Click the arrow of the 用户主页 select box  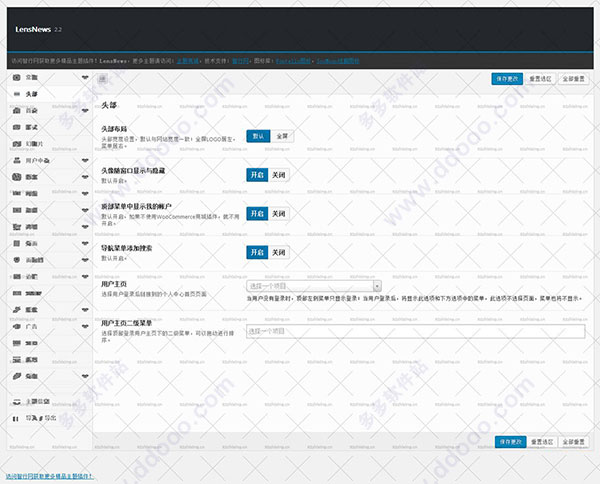point(377,286)
